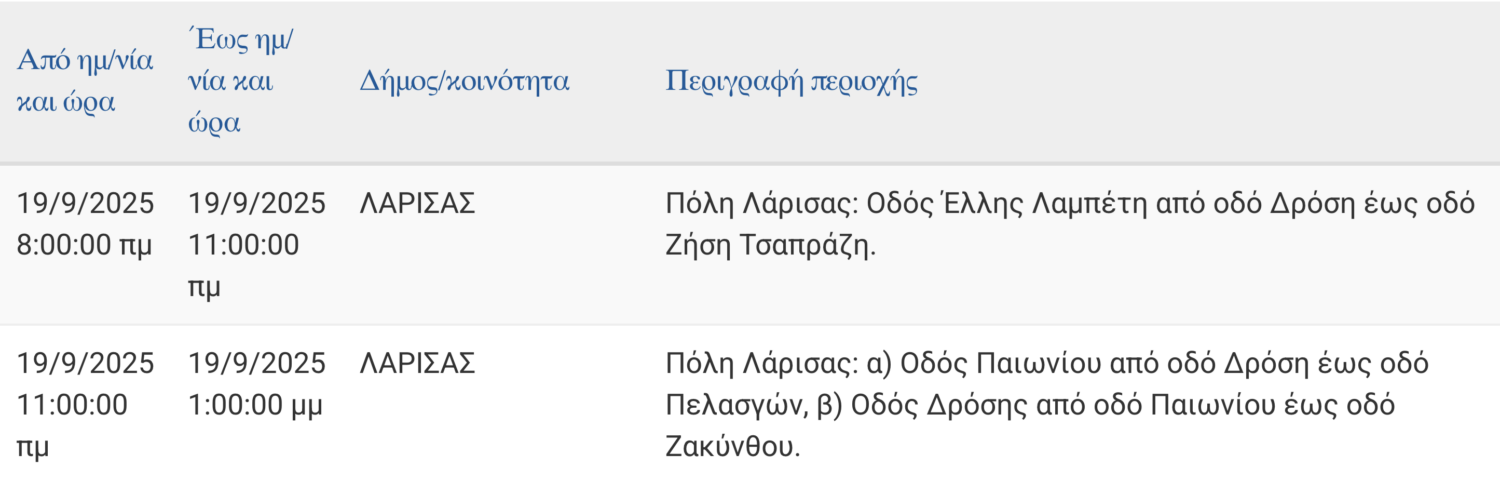Click the second row start date 19/9/2025
1500x481 pixels.
pos(86,364)
